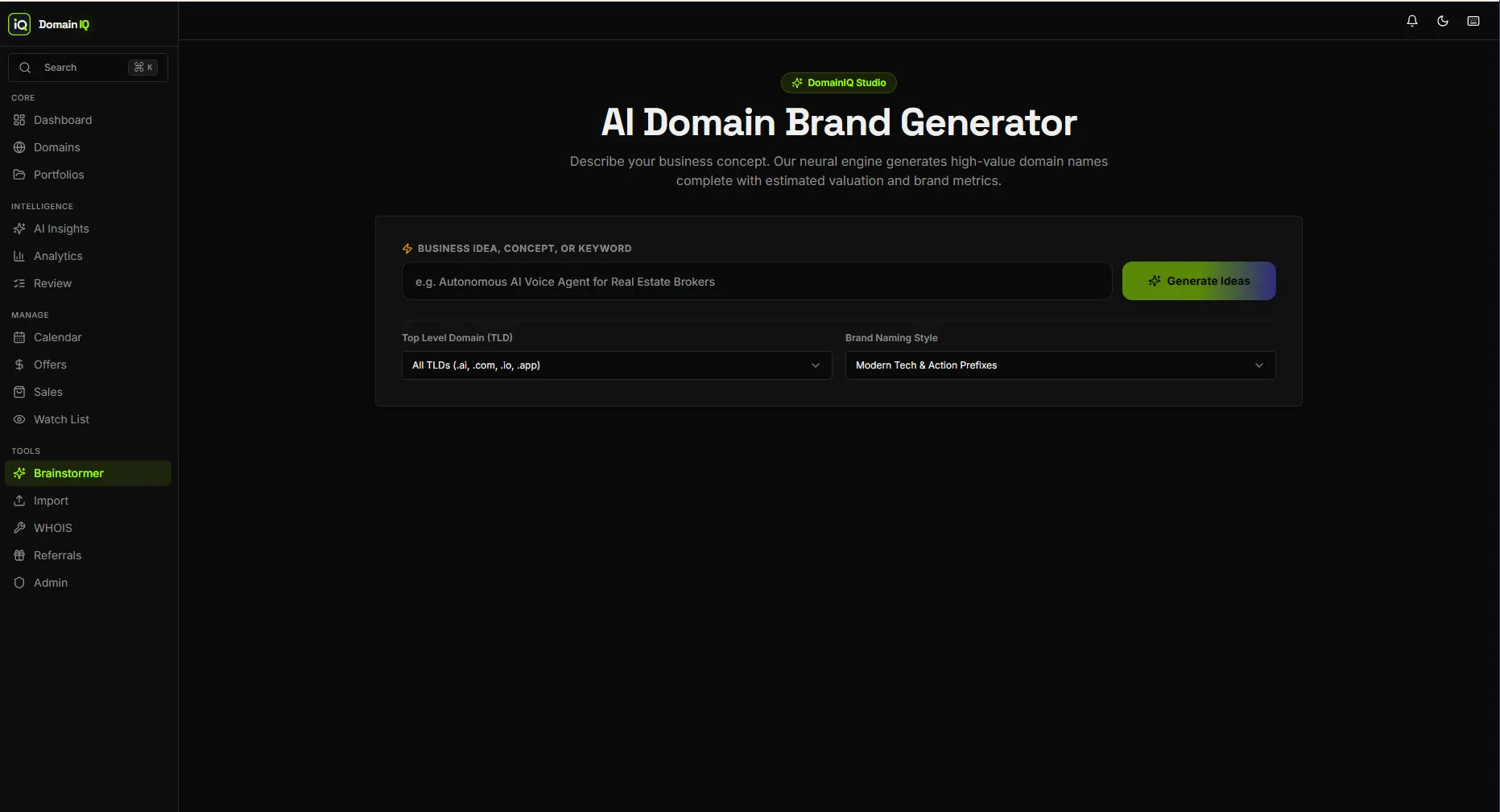
Task: Click the 'Referrals' sidebar label
Action: click(x=57, y=555)
